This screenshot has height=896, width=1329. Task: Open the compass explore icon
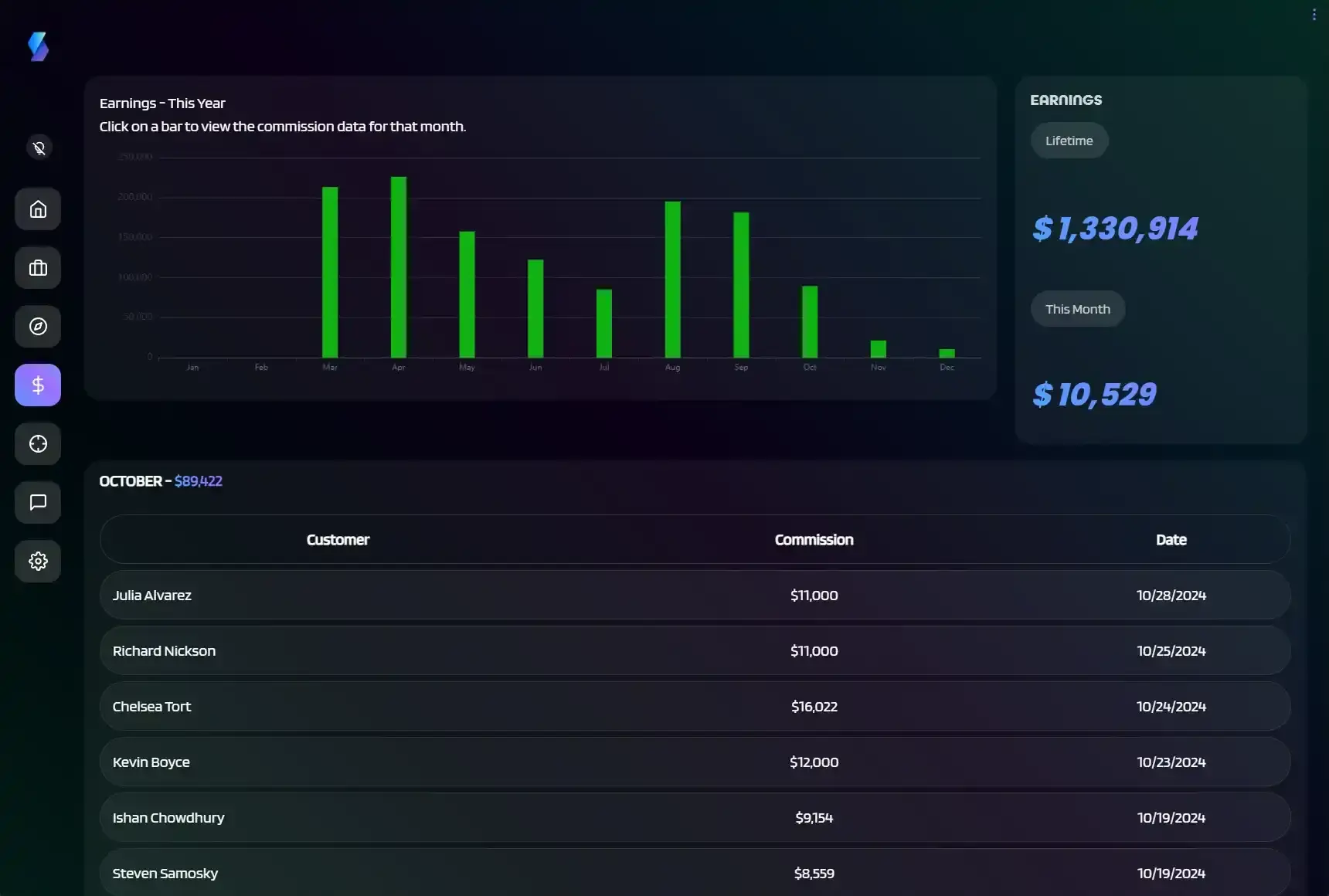click(x=38, y=327)
